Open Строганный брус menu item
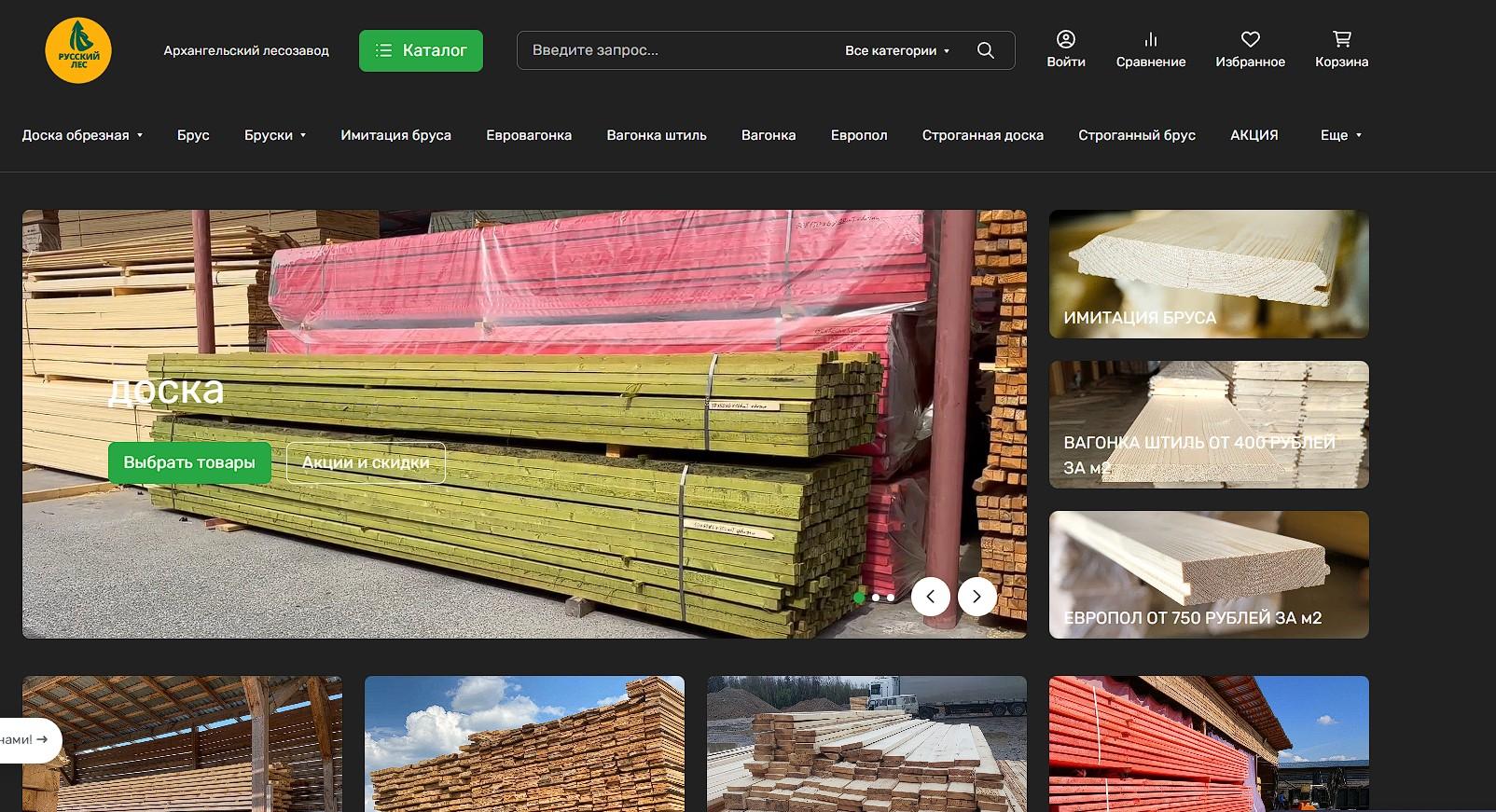The image size is (1496, 812). coord(1137,135)
